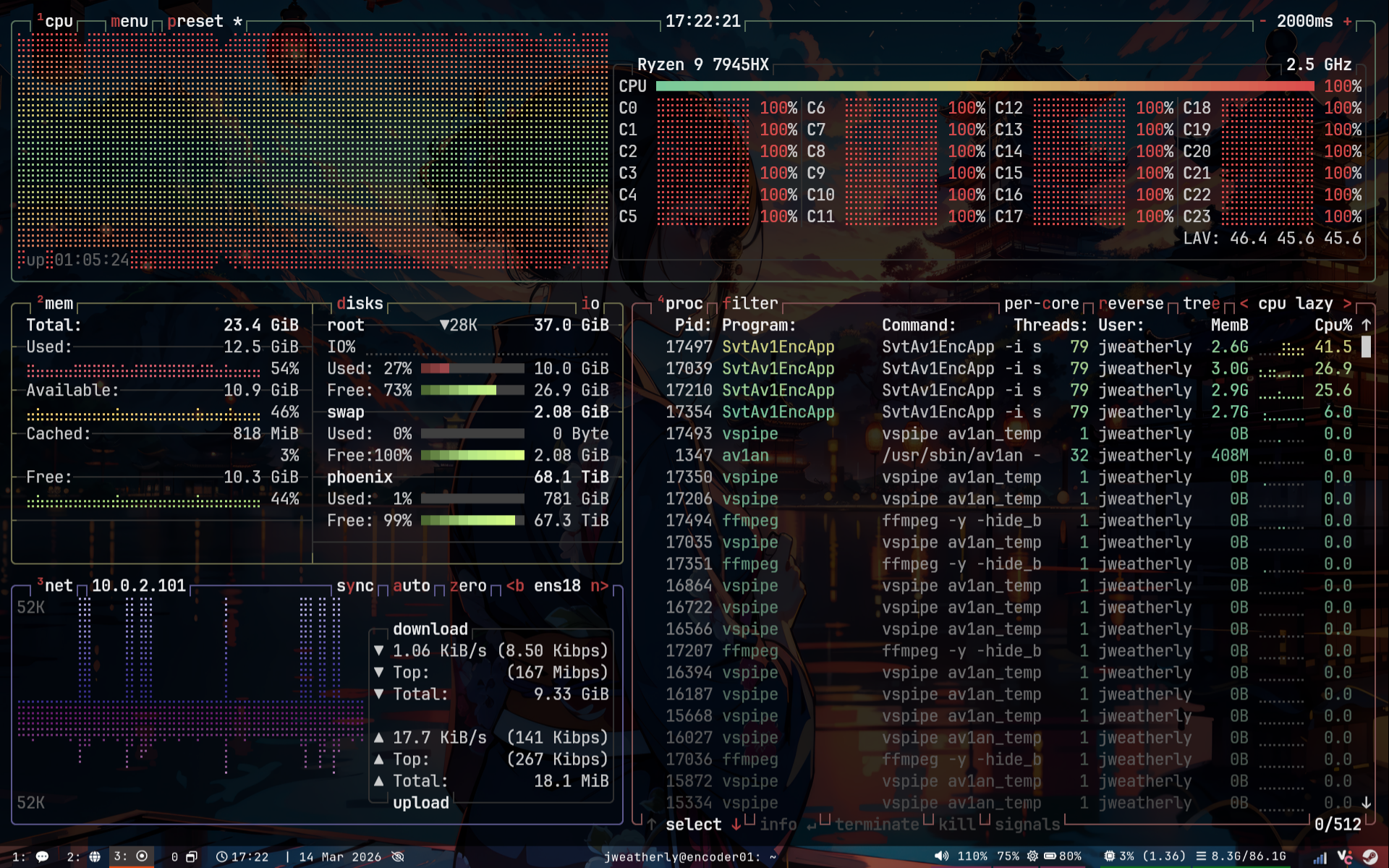
Task: Open the preset selector
Action: point(195,22)
